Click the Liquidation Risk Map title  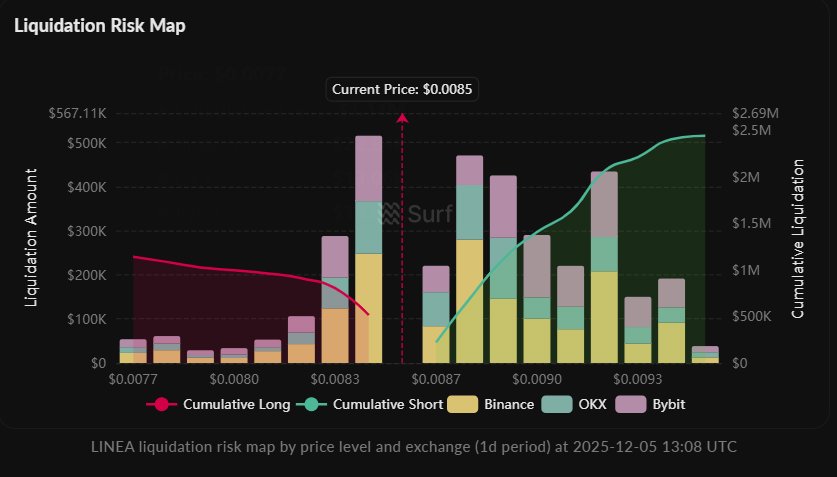(99, 25)
